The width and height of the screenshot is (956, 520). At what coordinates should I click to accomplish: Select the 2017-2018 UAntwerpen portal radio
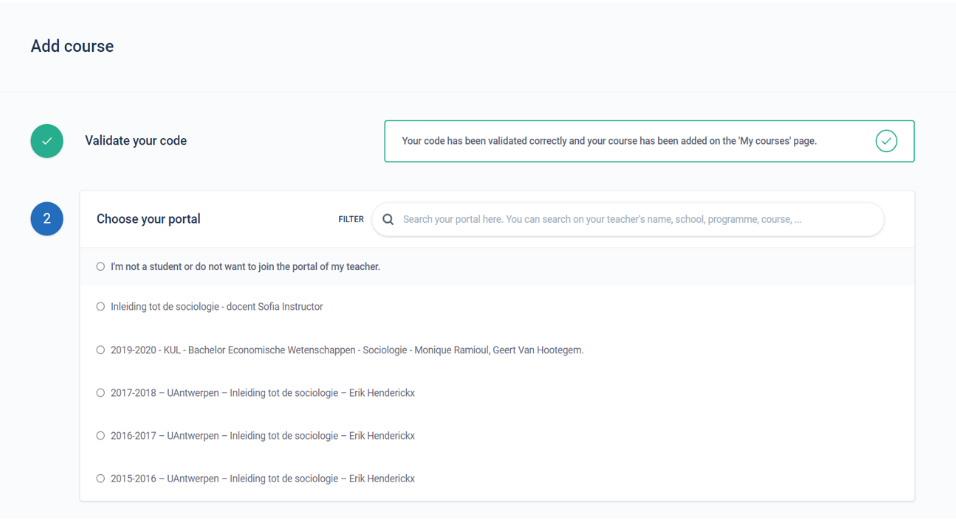(101, 393)
